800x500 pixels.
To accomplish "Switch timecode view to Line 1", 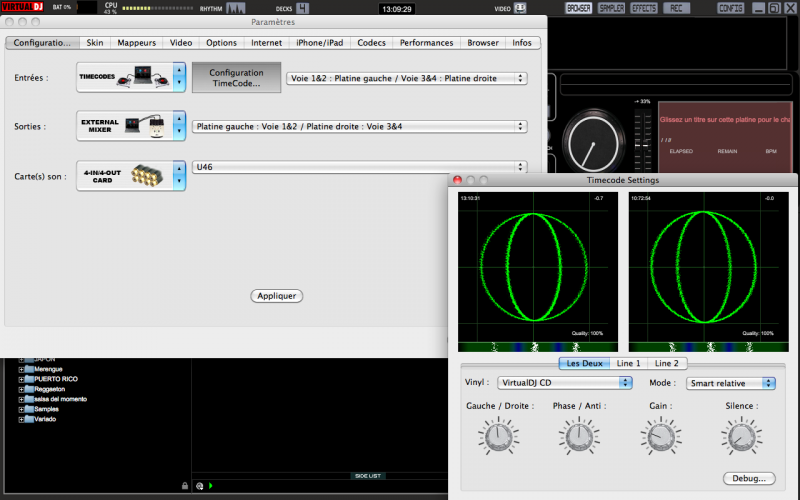I will click(628, 363).
